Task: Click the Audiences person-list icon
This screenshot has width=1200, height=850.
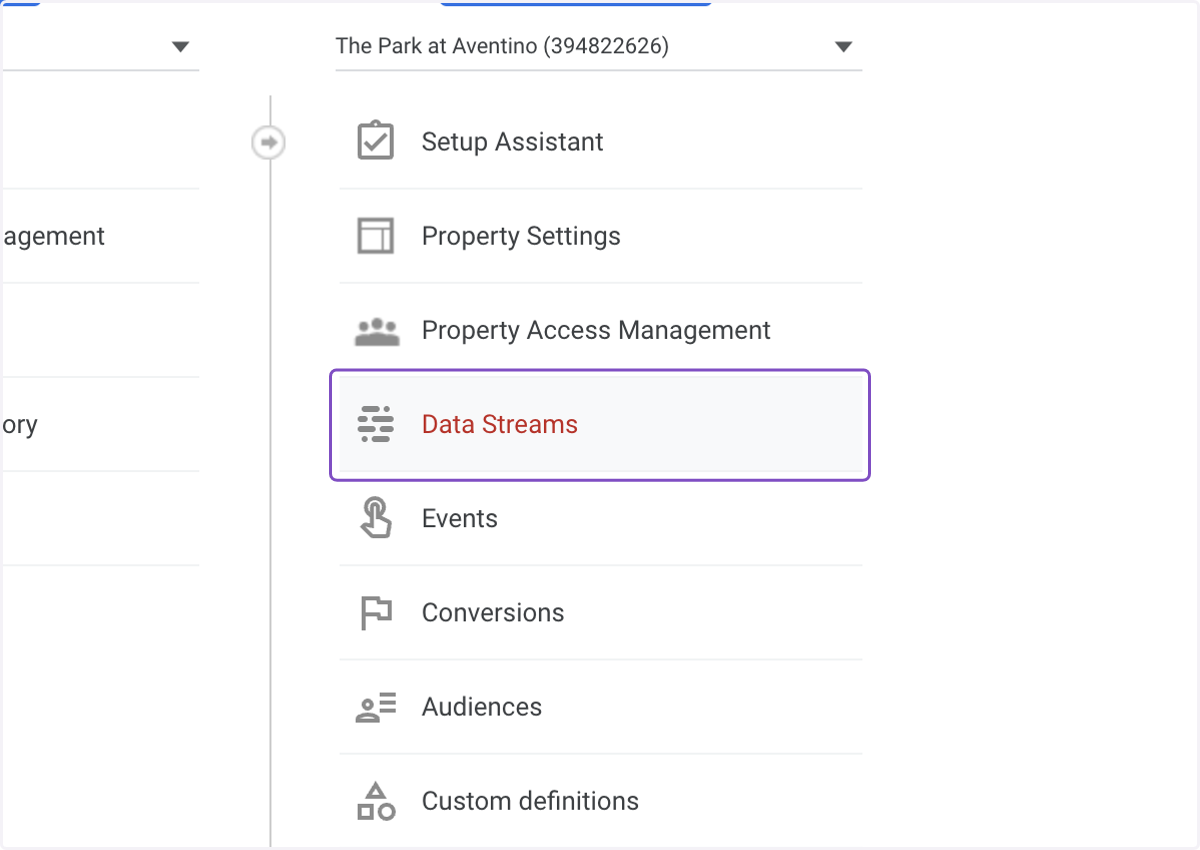Action: [376, 707]
